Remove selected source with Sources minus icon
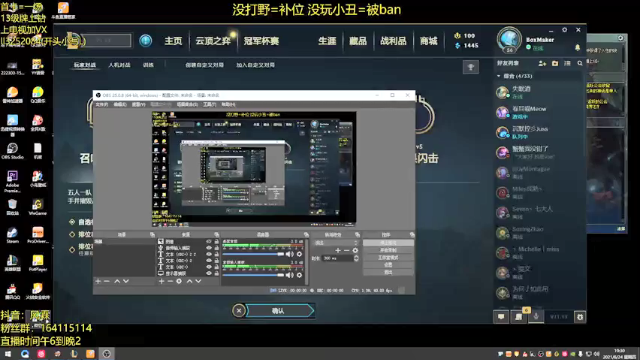The height and width of the screenshot is (360, 640). [170, 281]
